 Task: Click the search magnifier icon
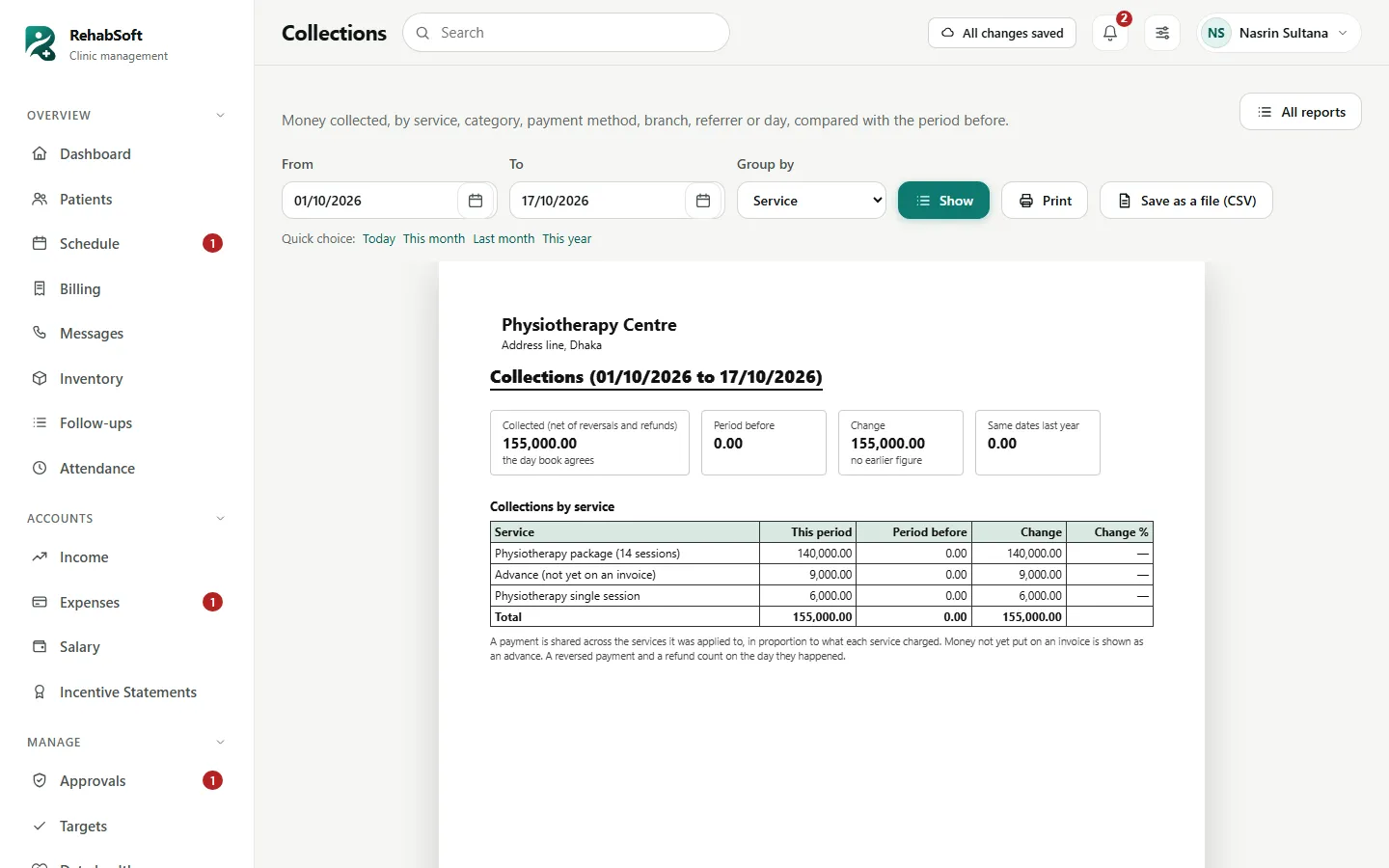tap(422, 33)
